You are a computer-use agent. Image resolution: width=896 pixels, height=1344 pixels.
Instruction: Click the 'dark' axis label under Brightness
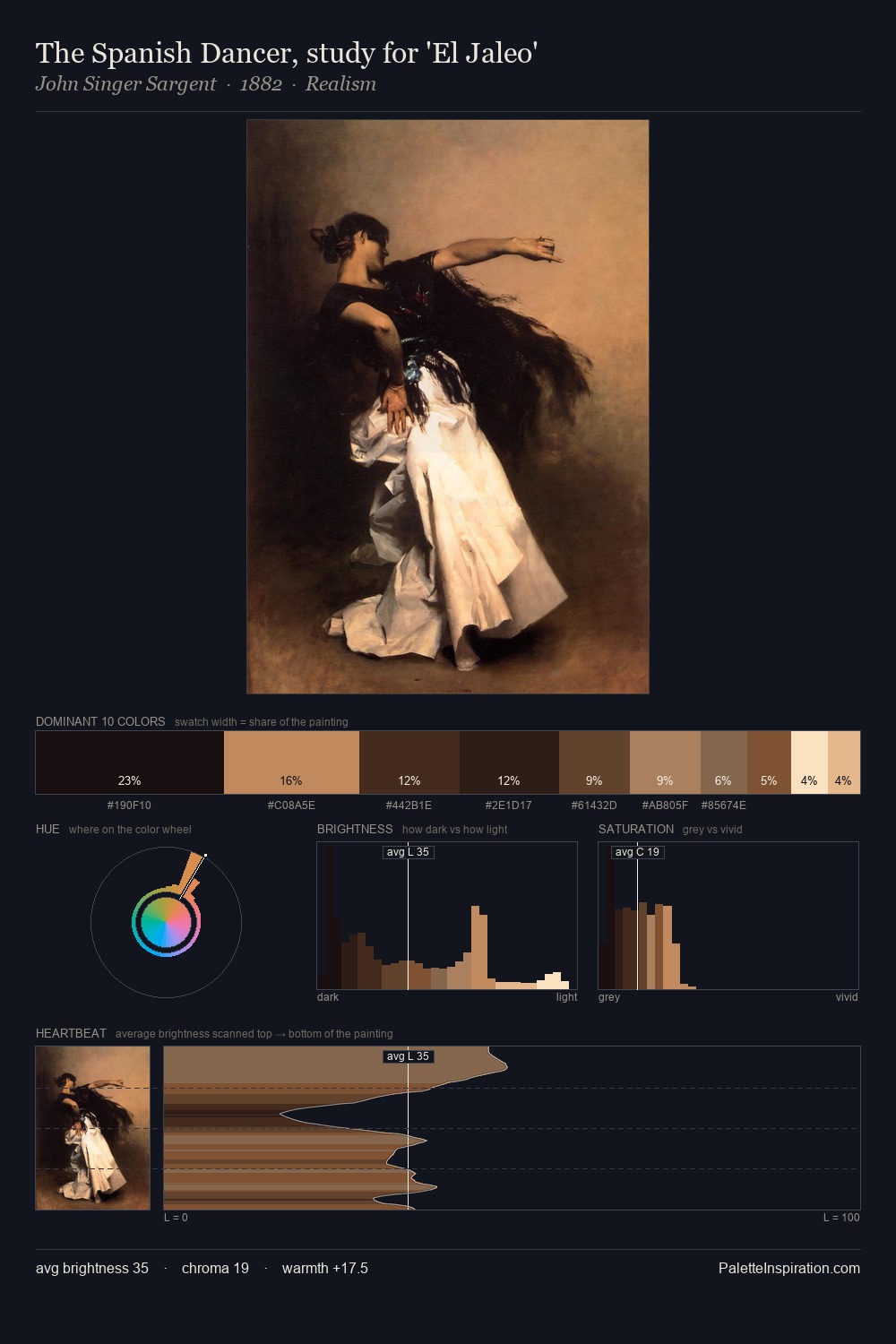tap(328, 997)
